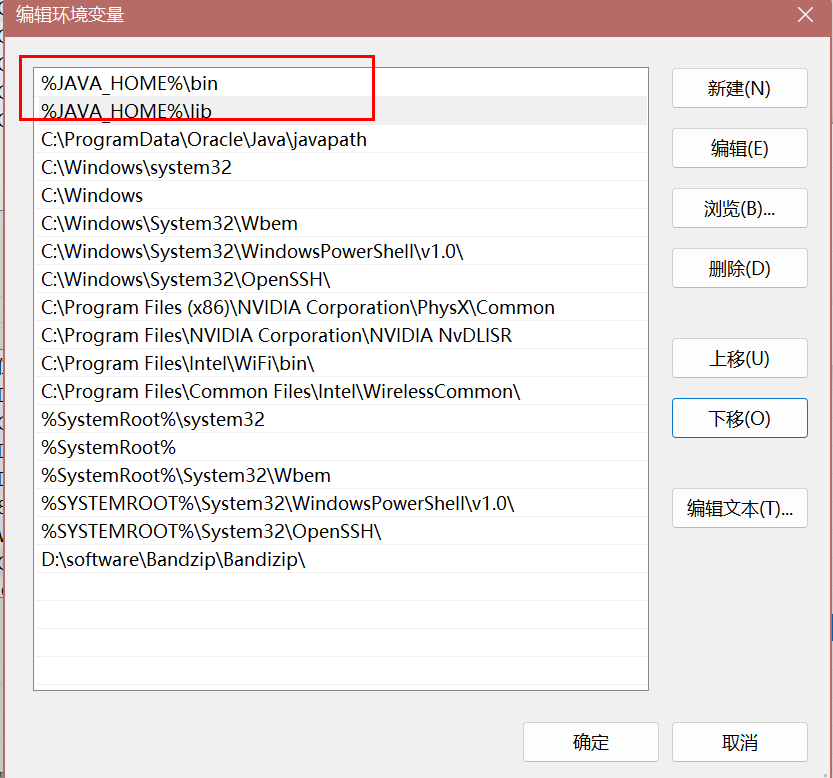Open 编辑文本(T)... text editor
The width and height of the screenshot is (833, 778).
tap(740, 509)
